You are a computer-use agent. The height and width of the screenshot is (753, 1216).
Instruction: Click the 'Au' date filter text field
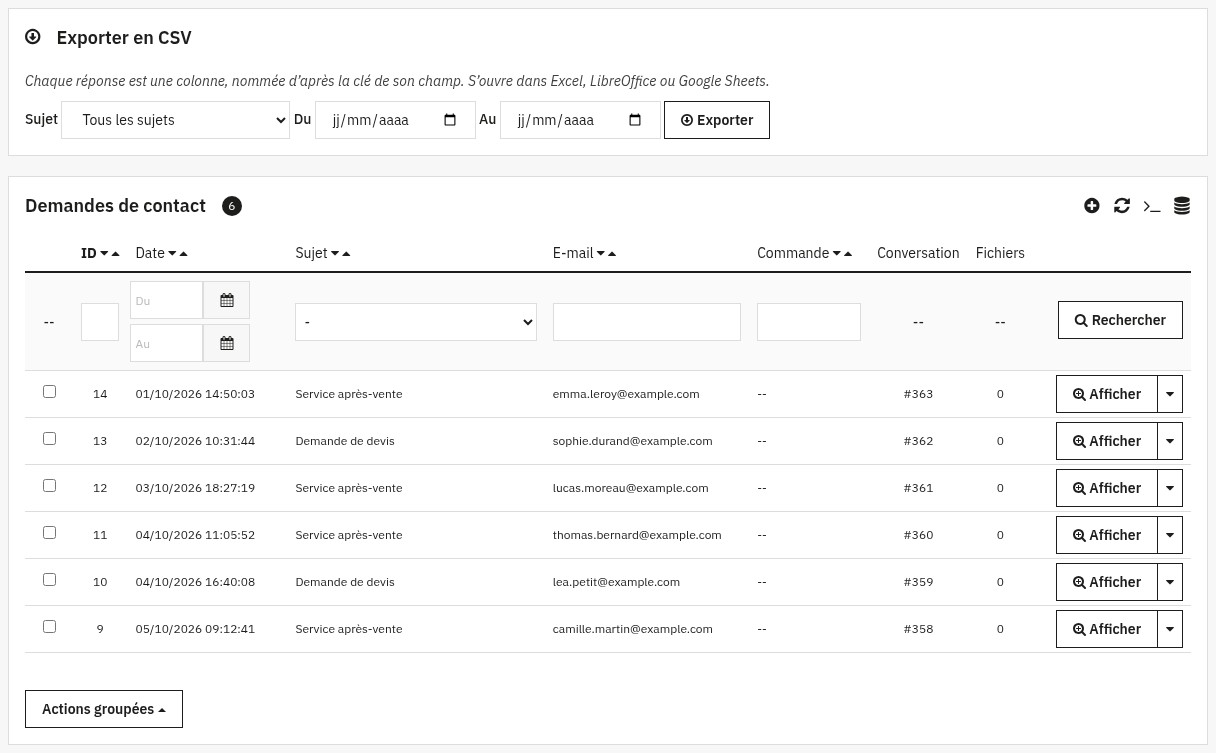[166, 343]
